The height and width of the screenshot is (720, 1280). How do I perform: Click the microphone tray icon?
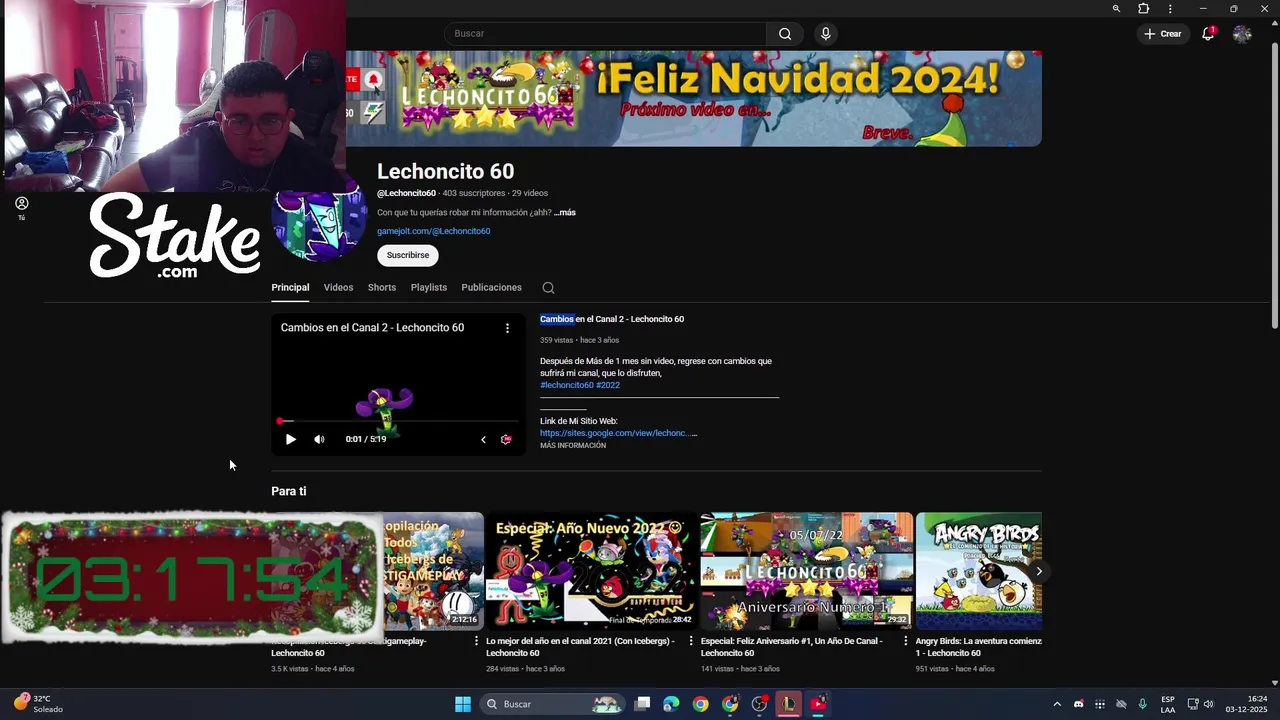(1142, 704)
